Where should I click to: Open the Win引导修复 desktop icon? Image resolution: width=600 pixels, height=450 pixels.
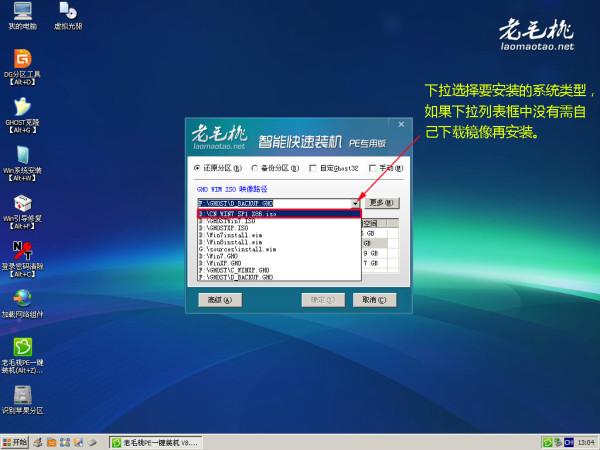[23, 212]
